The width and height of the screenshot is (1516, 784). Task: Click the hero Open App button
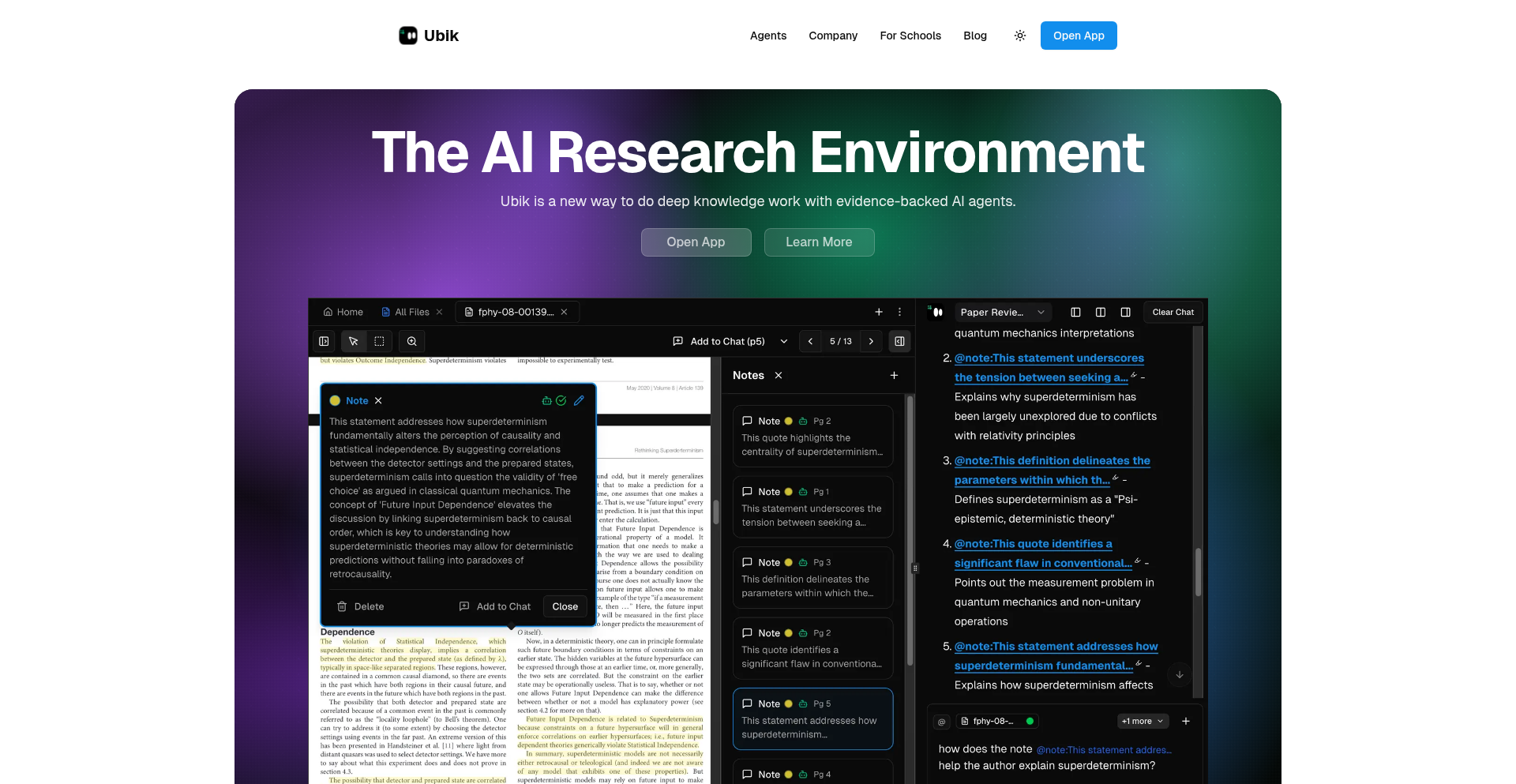click(696, 242)
